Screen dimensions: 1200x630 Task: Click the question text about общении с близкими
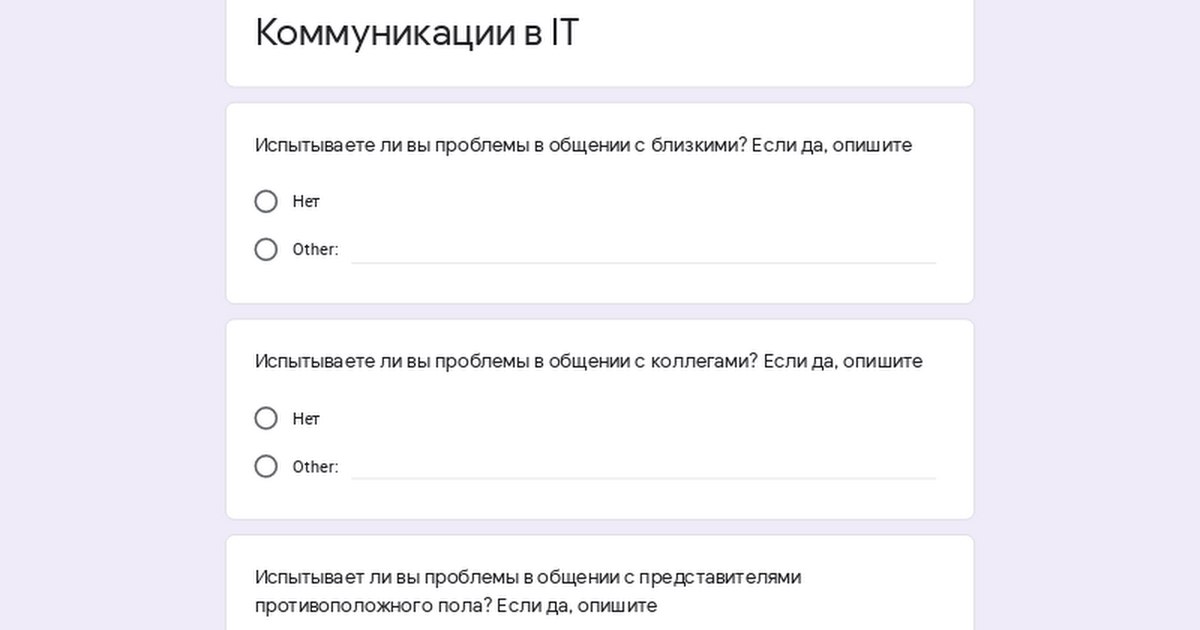tap(583, 145)
